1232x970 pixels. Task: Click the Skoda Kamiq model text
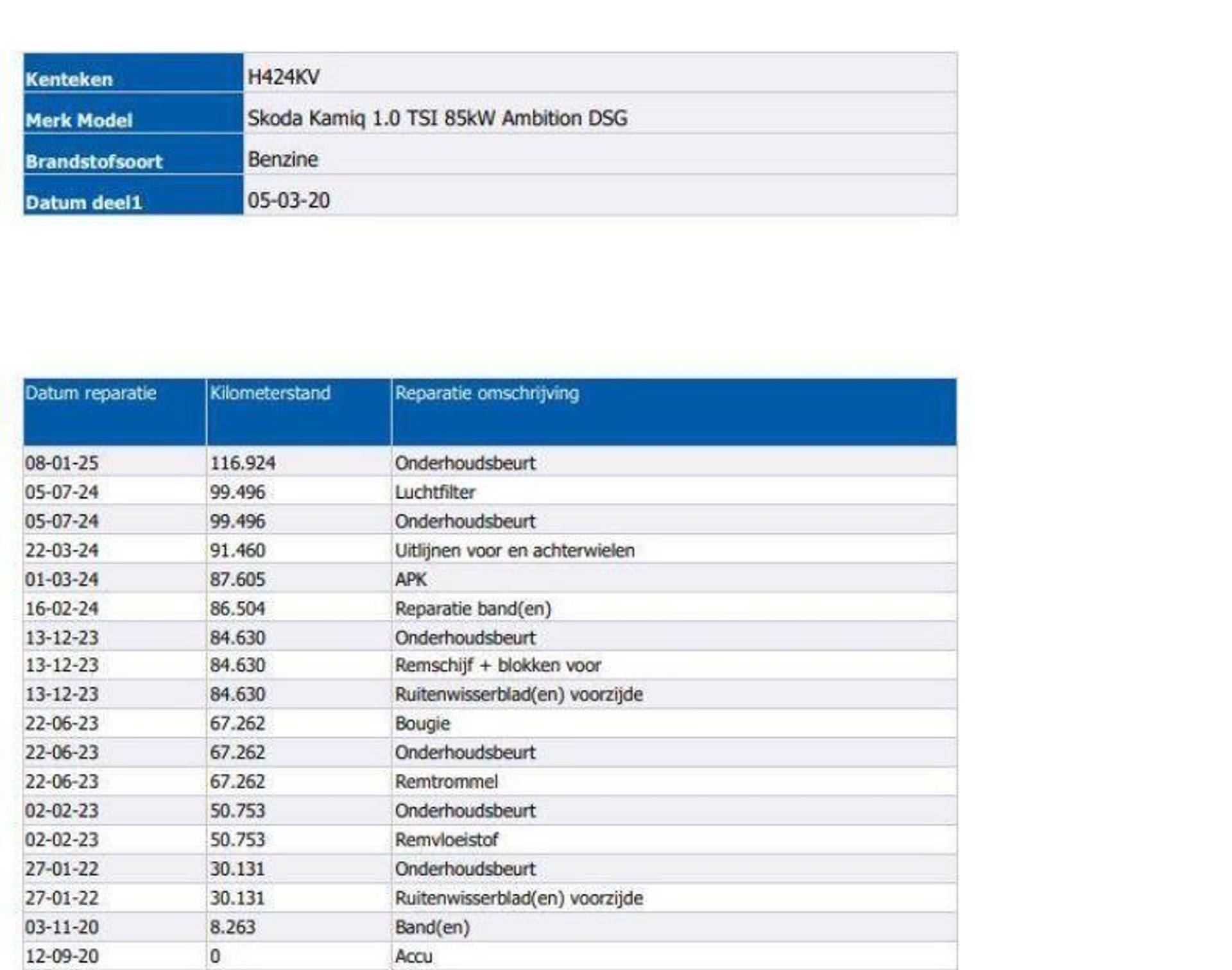pyautogui.click(x=437, y=119)
